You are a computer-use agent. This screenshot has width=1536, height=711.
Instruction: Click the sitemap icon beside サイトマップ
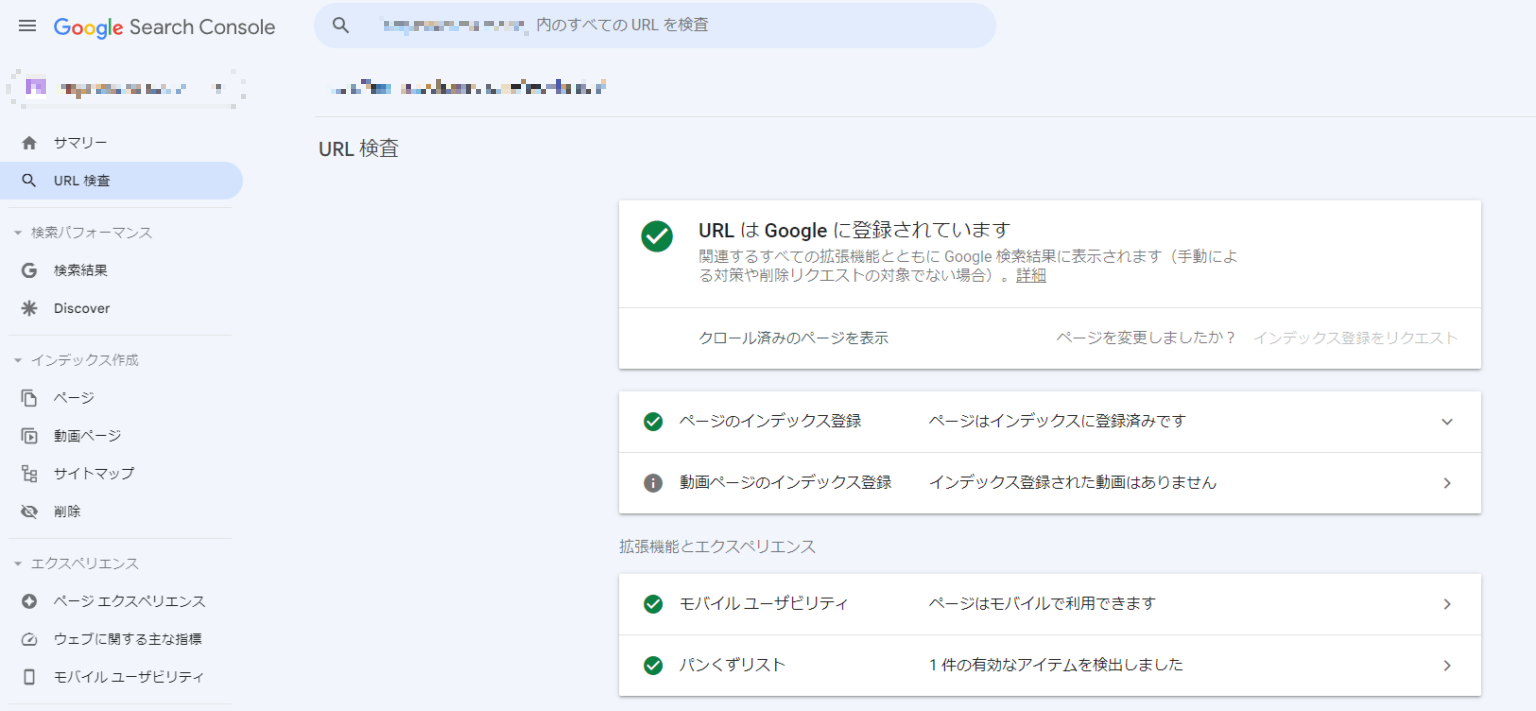[29, 474]
